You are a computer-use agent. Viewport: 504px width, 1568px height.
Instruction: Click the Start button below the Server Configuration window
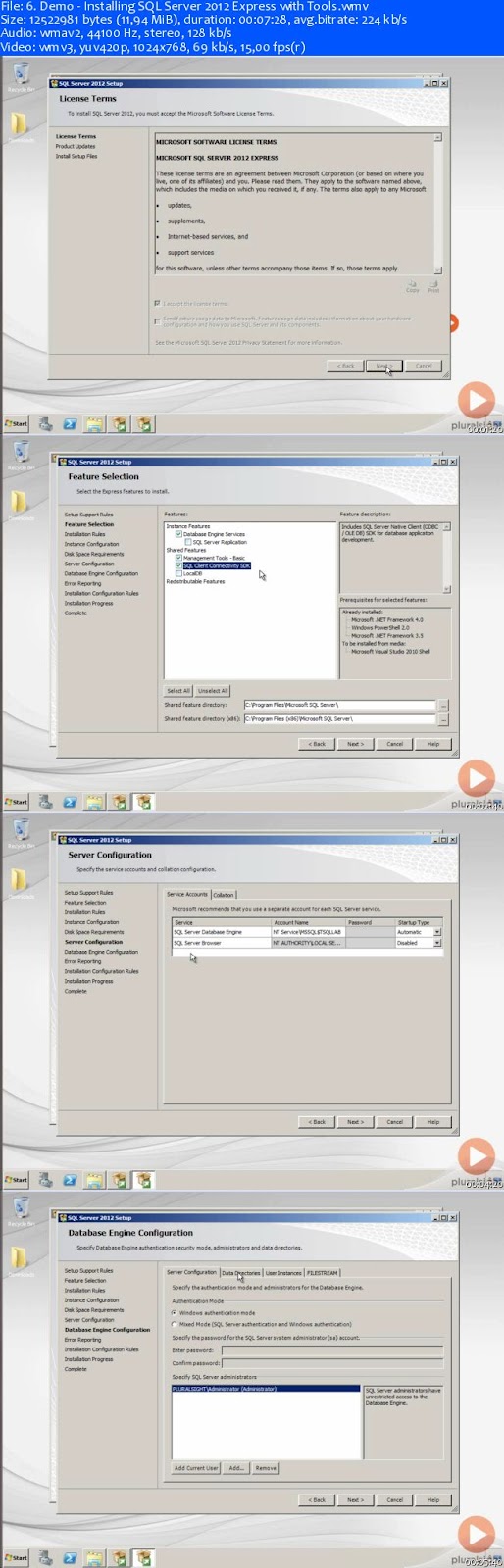click(x=17, y=1180)
